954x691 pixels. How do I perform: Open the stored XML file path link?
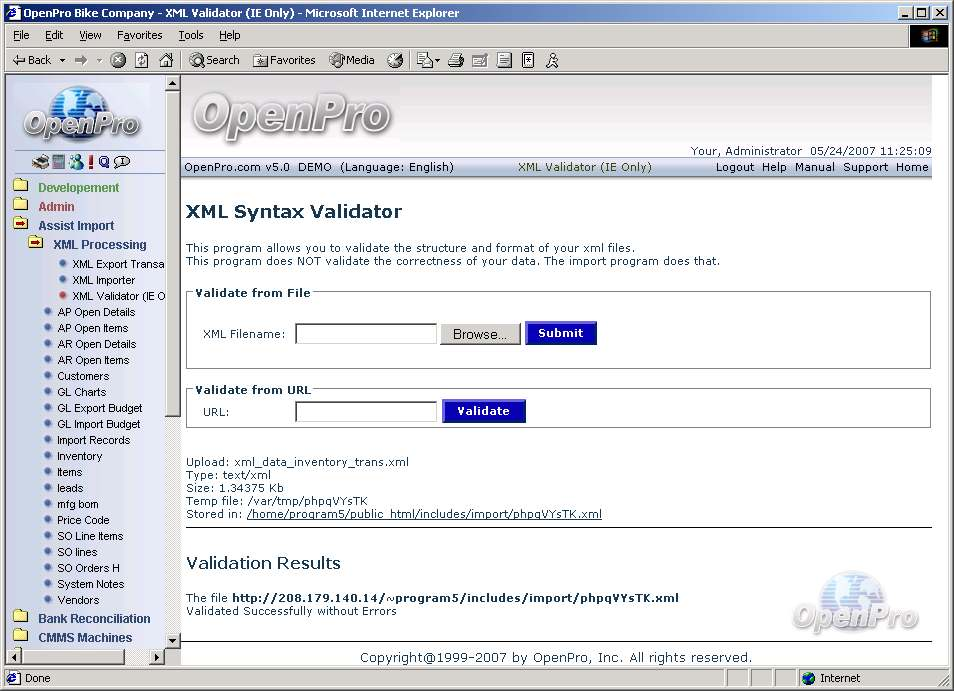(424, 514)
